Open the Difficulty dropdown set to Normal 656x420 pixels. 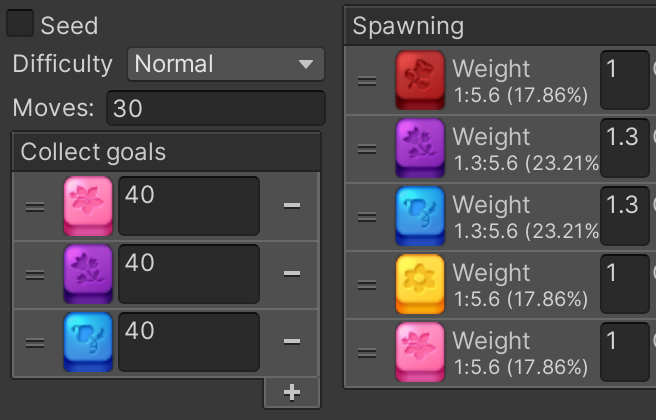point(226,64)
